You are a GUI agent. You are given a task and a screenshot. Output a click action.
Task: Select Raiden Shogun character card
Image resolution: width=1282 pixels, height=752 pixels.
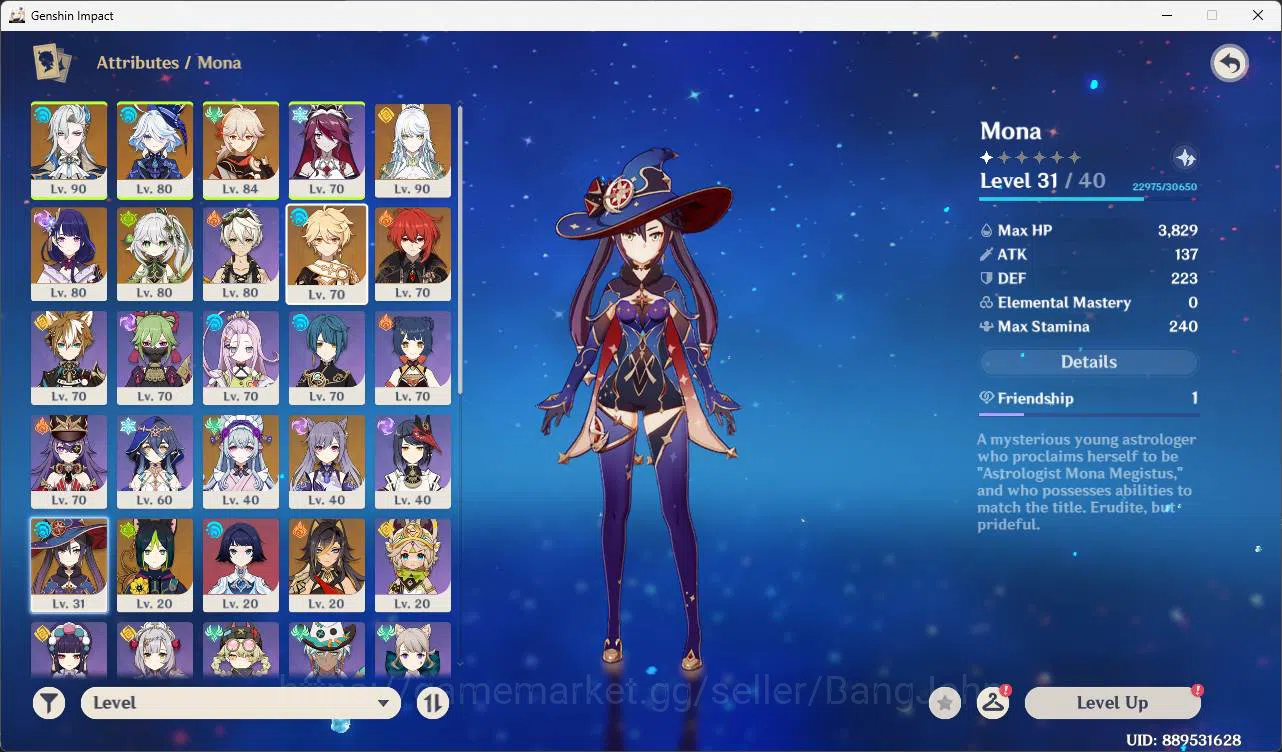coord(69,254)
